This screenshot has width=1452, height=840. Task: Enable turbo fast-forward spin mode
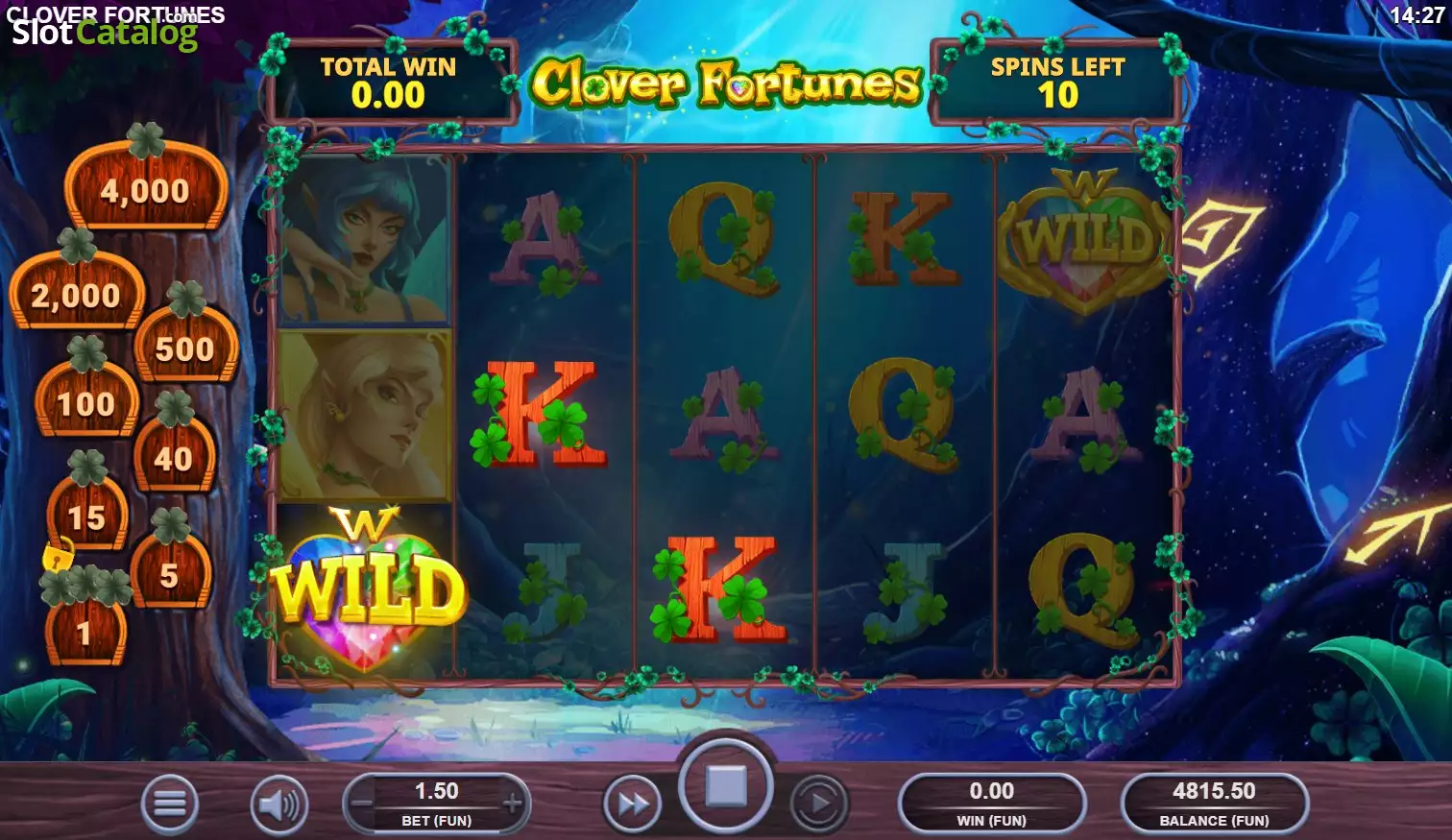tap(632, 804)
